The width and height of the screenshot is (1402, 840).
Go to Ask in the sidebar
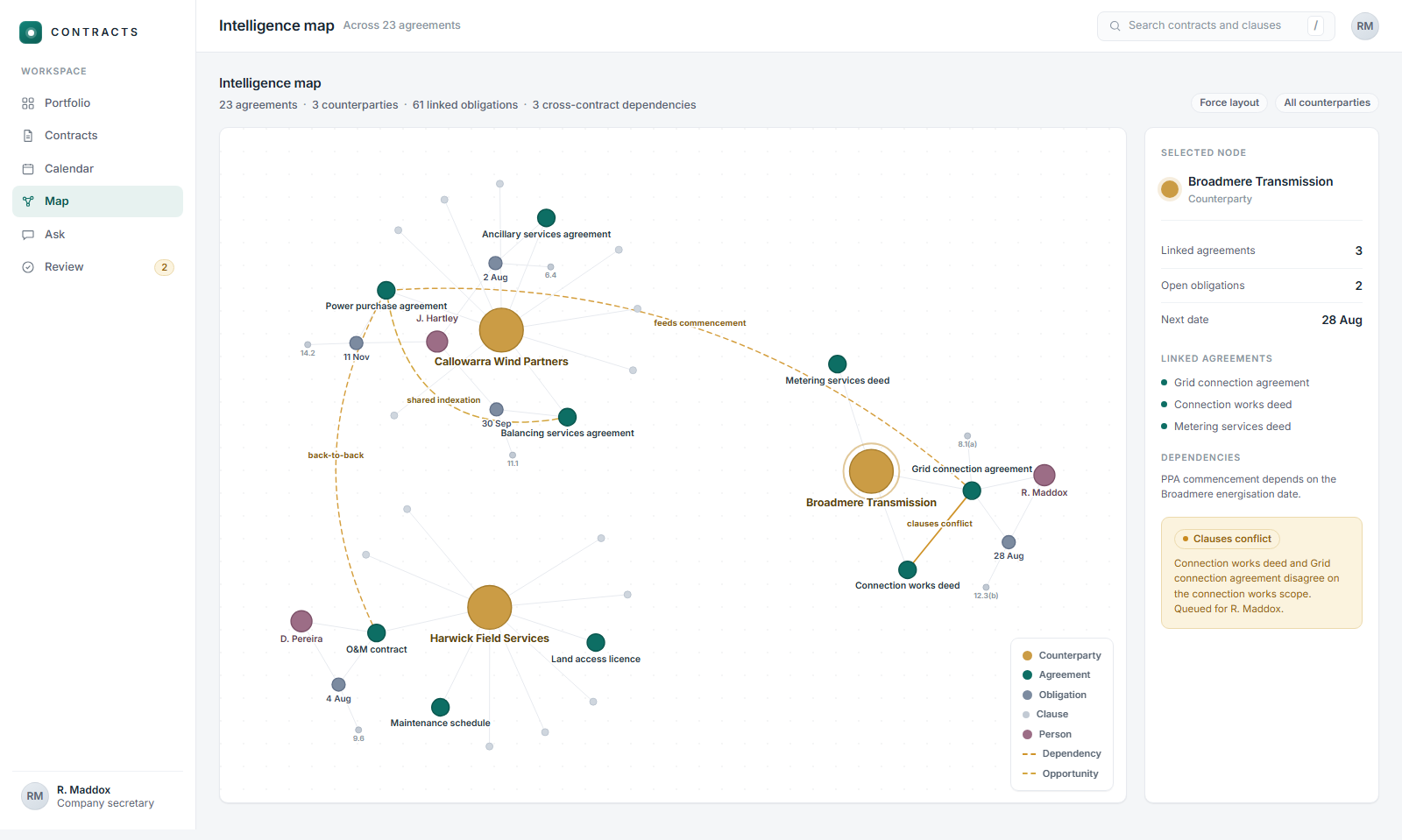click(x=97, y=235)
